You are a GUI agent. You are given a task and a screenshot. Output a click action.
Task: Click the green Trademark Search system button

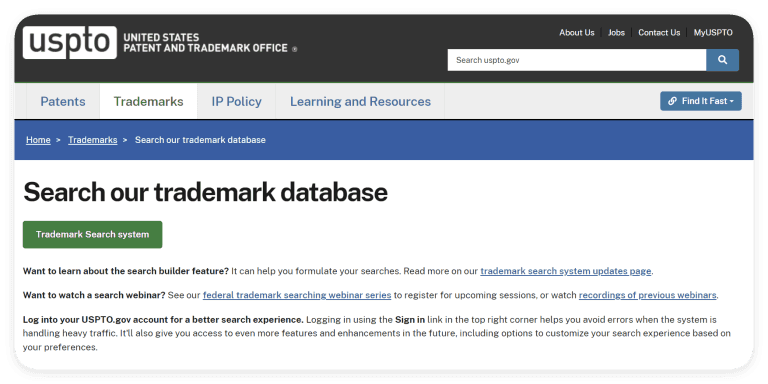pyautogui.click(x=93, y=235)
